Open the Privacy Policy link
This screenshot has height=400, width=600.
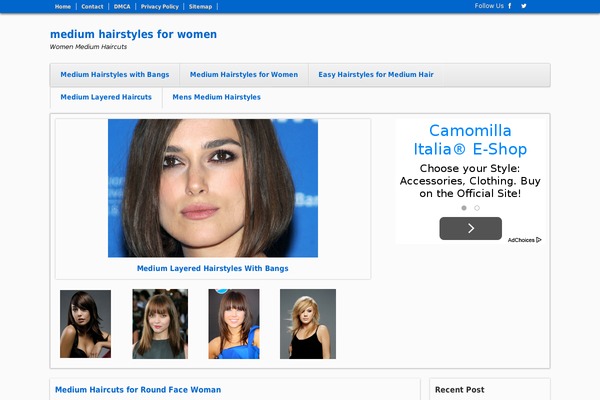[160, 7]
